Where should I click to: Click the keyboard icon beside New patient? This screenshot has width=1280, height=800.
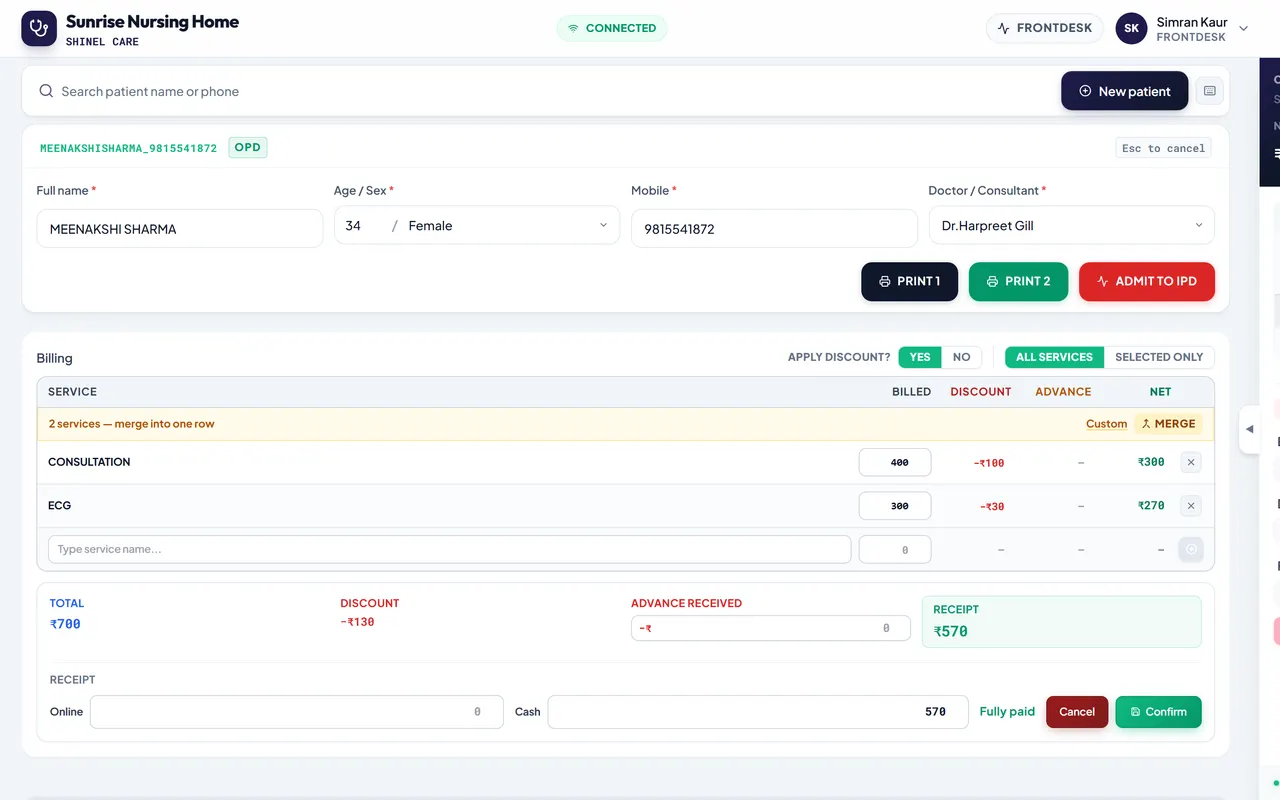pyautogui.click(x=1210, y=91)
